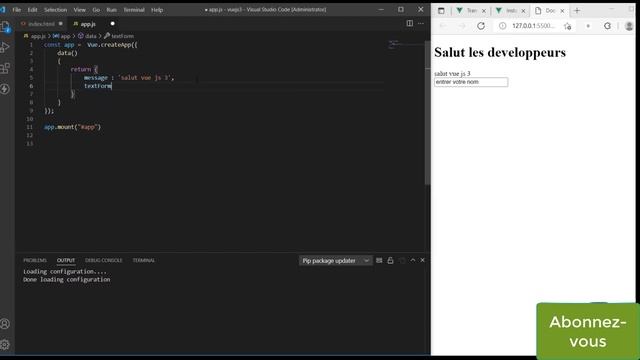Open the Selection menu
The width and height of the screenshot is (640, 360).
pyautogui.click(x=55, y=10)
